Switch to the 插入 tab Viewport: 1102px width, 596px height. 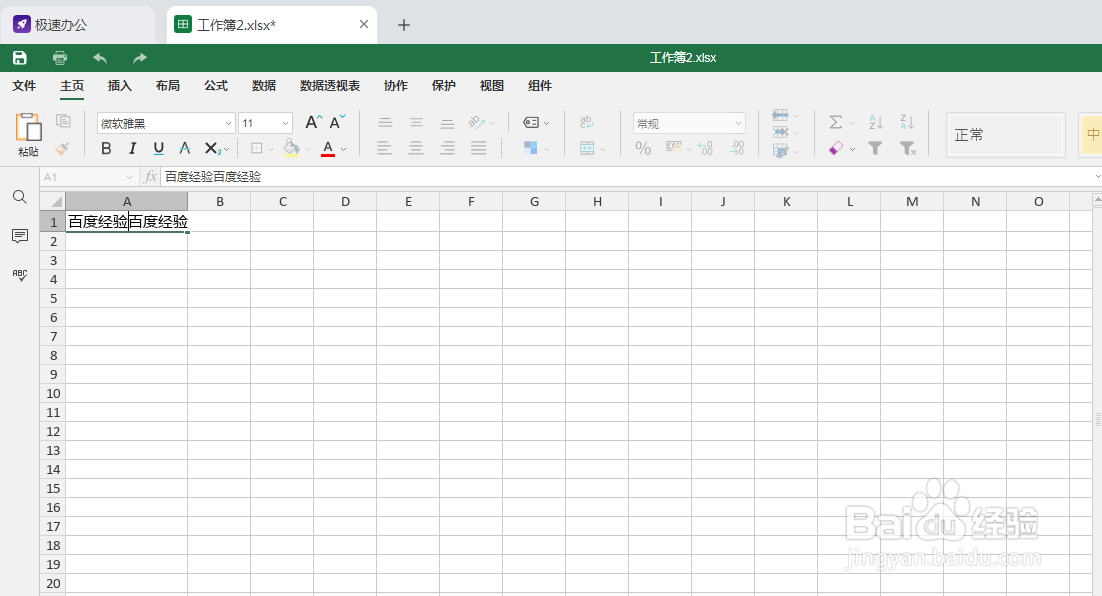[x=119, y=86]
